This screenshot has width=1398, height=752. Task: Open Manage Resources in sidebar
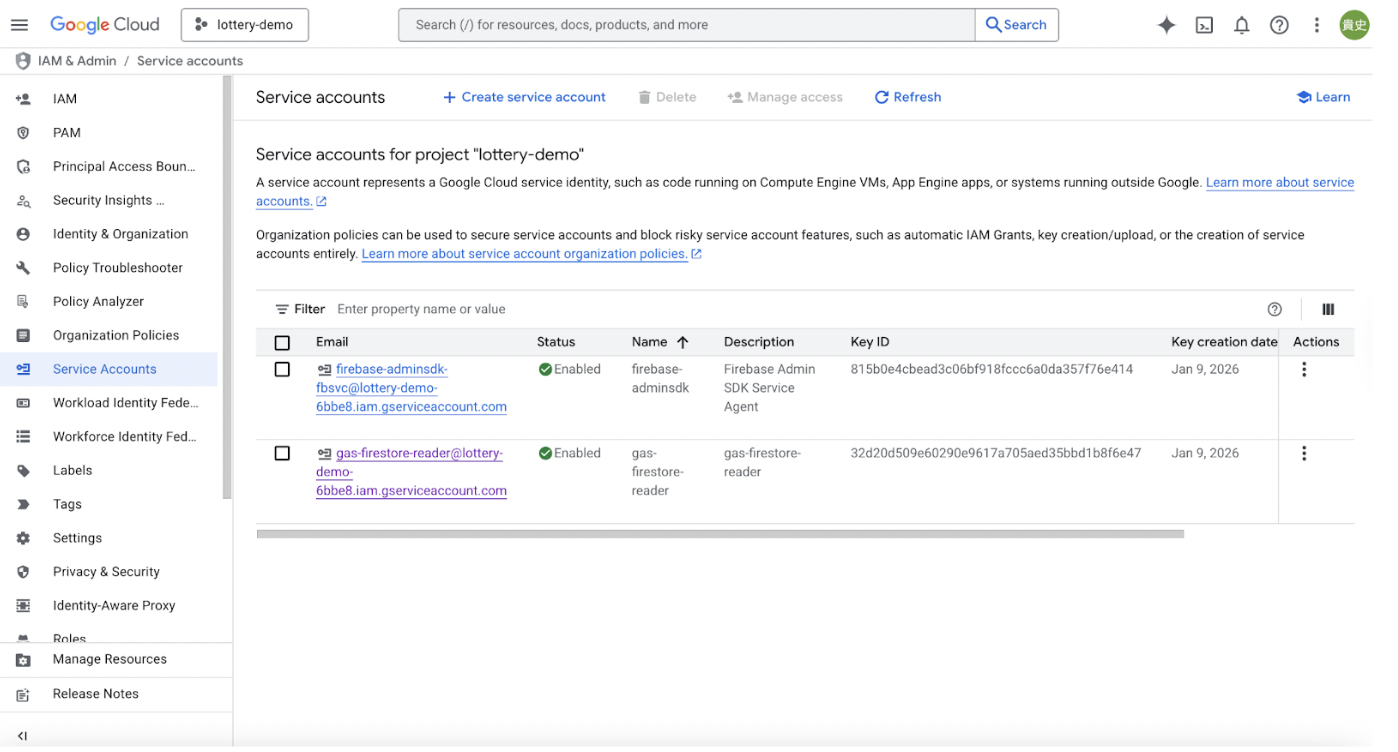(110, 660)
